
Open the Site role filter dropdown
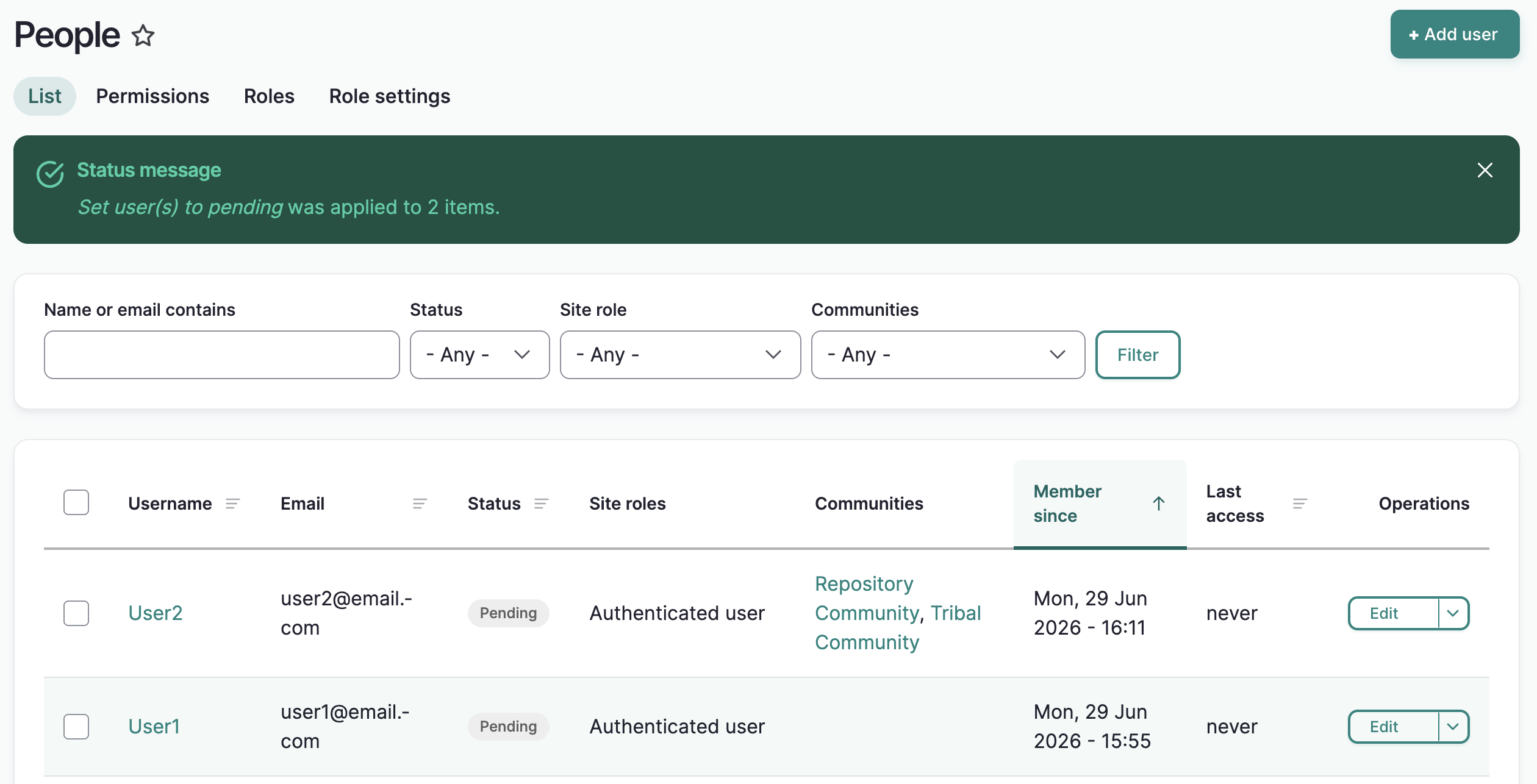[x=680, y=355]
